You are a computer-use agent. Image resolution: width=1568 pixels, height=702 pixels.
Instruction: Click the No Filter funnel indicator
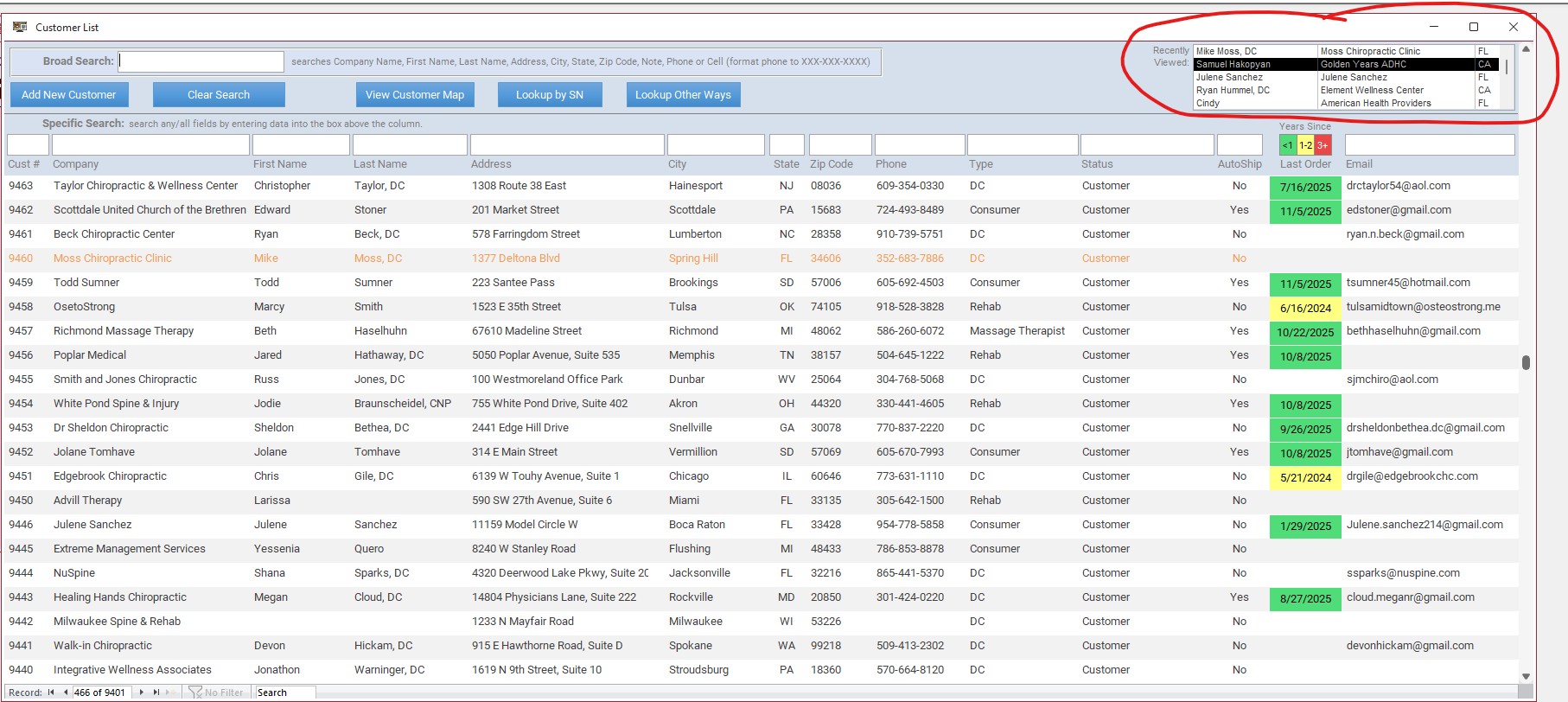[x=216, y=692]
